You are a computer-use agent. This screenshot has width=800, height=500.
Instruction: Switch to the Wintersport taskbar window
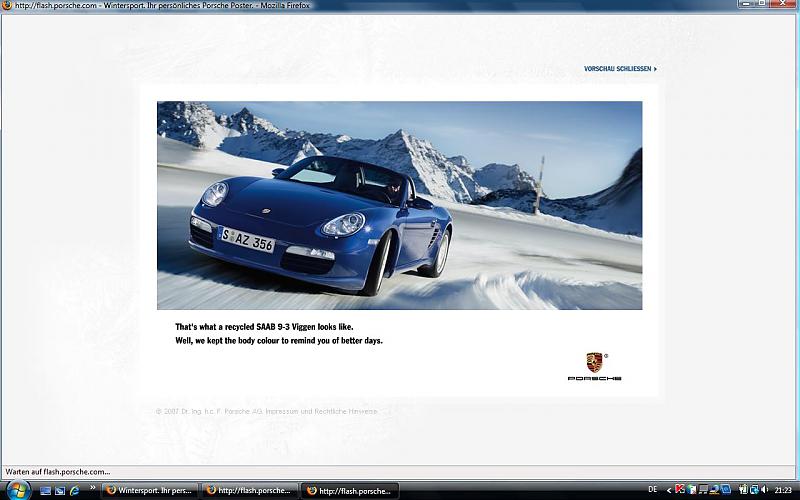coord(149,491)
